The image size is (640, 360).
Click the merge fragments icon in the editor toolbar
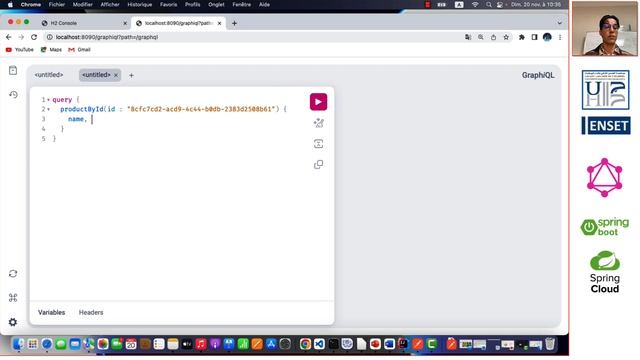tap(318, 144)
